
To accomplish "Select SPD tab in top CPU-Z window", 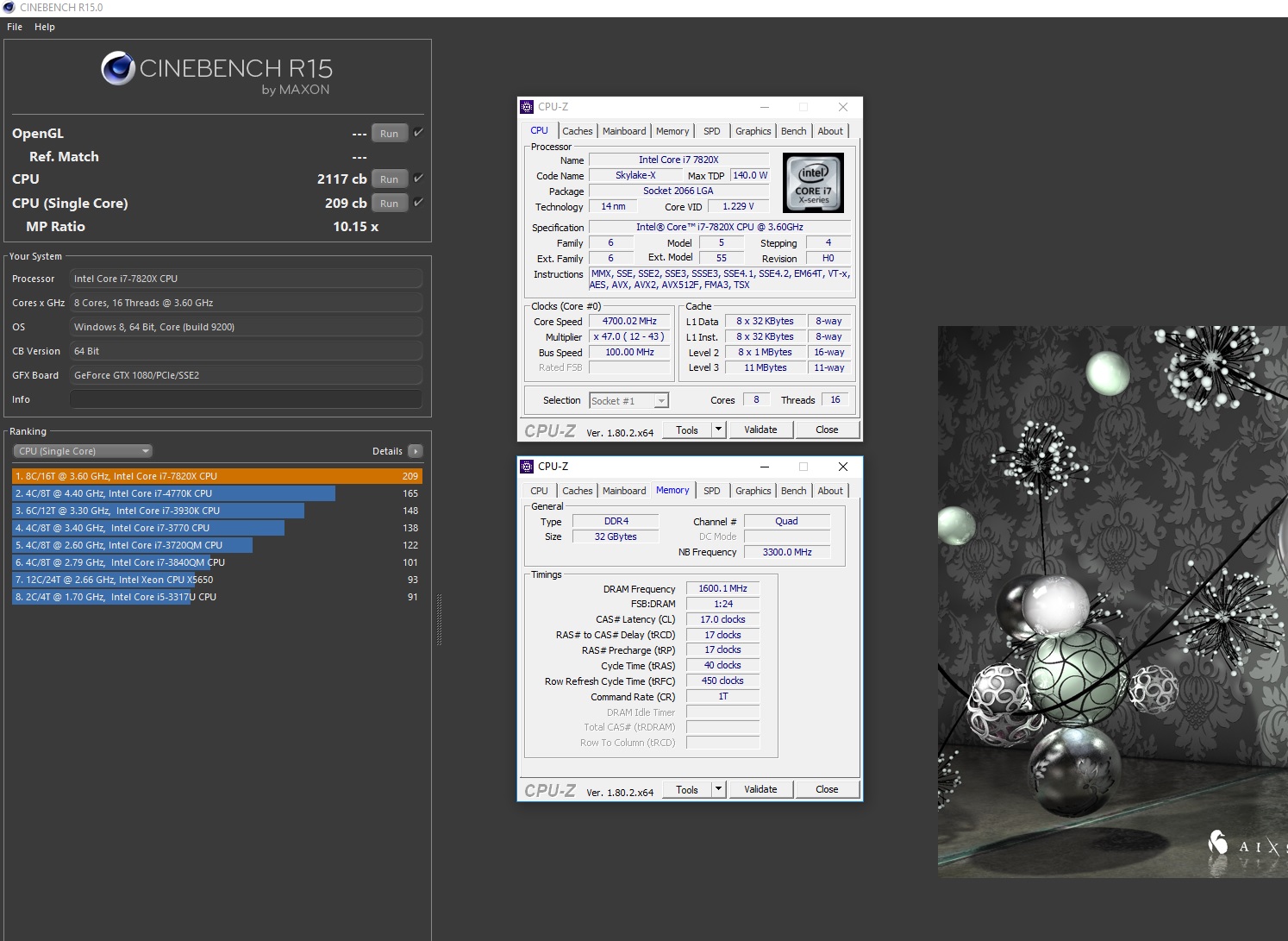I will [711, 131].
